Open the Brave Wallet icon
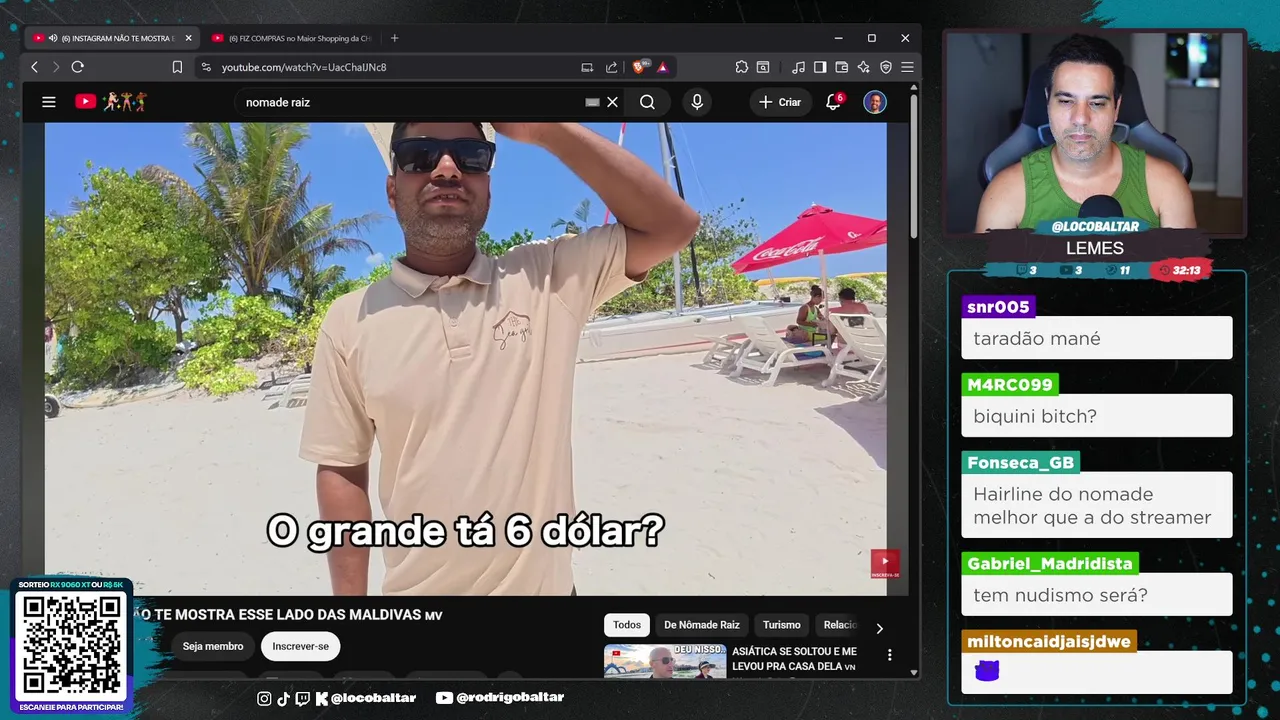 coord(842,67)
